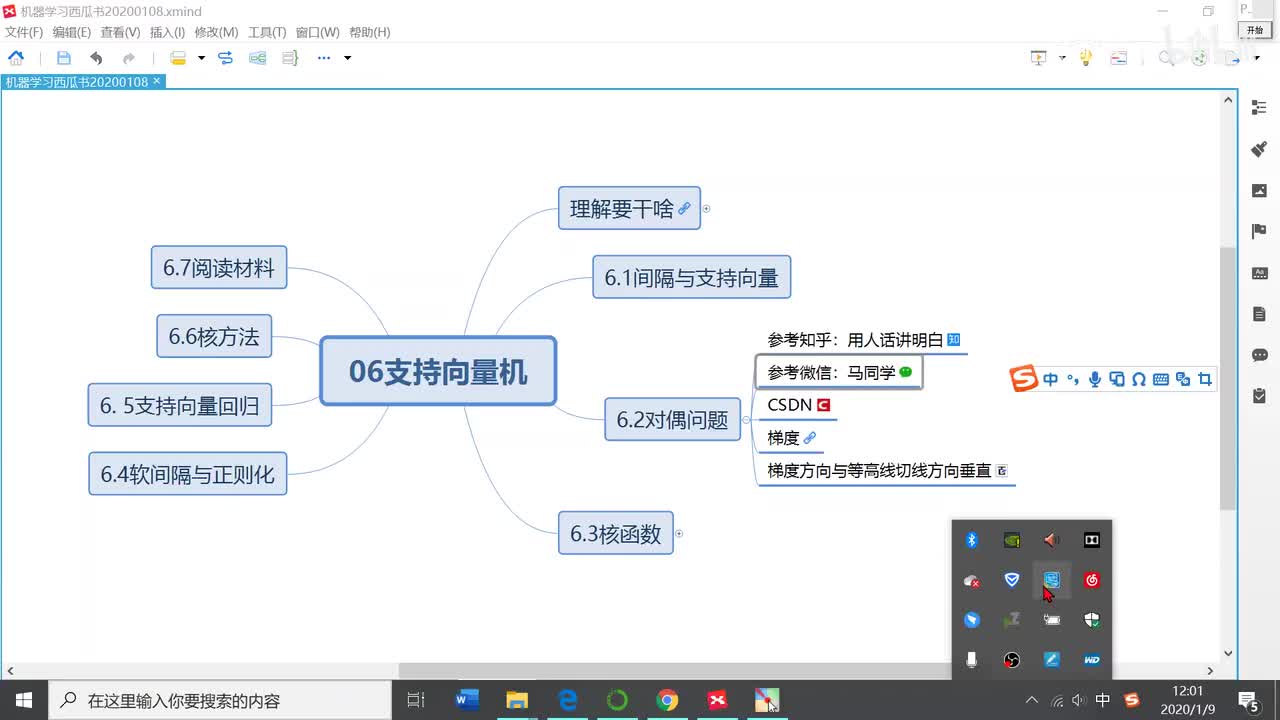
Task: Open brainstorming lightbulb tool
Action: pyautogui.click(x=1086, y=58)
